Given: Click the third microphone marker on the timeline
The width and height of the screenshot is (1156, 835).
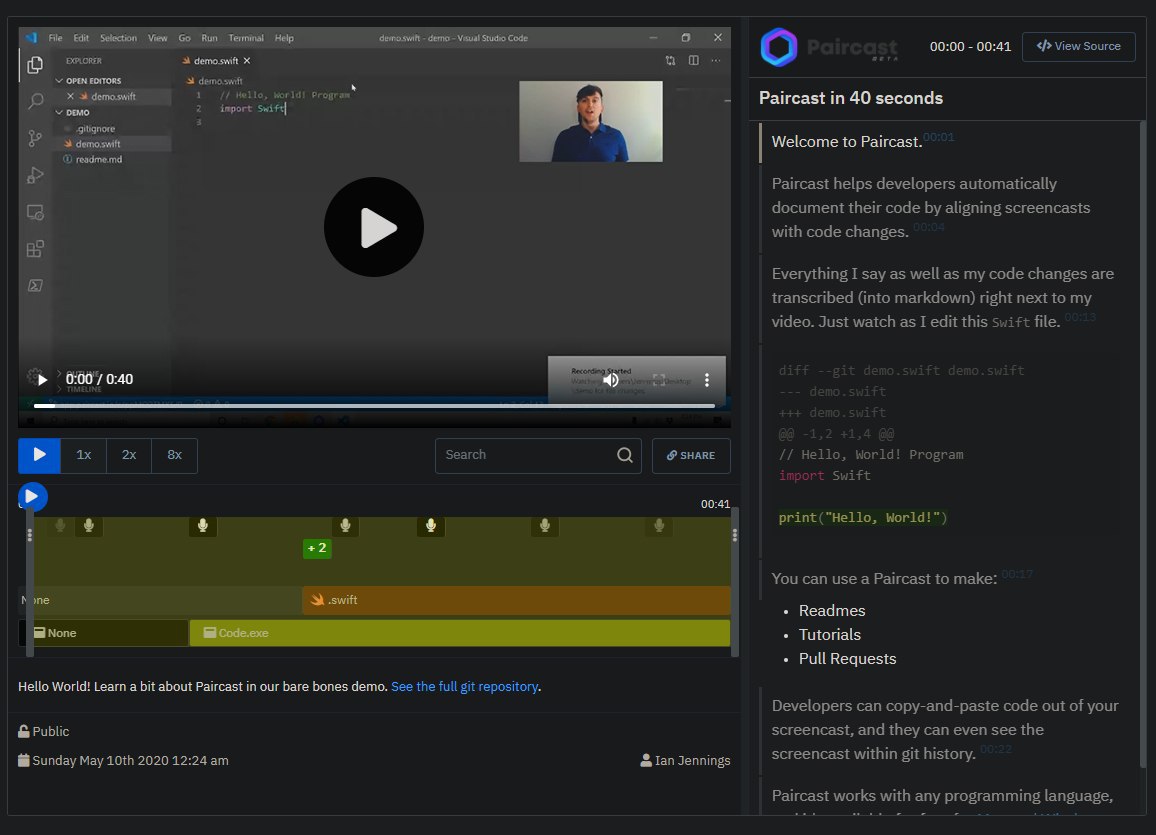Looking at the screenshot, I should tap(203, 525).
